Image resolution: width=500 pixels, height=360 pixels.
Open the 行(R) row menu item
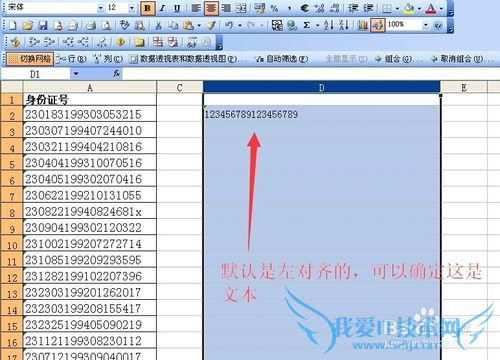pyautogui.click(x=71, y=59)
